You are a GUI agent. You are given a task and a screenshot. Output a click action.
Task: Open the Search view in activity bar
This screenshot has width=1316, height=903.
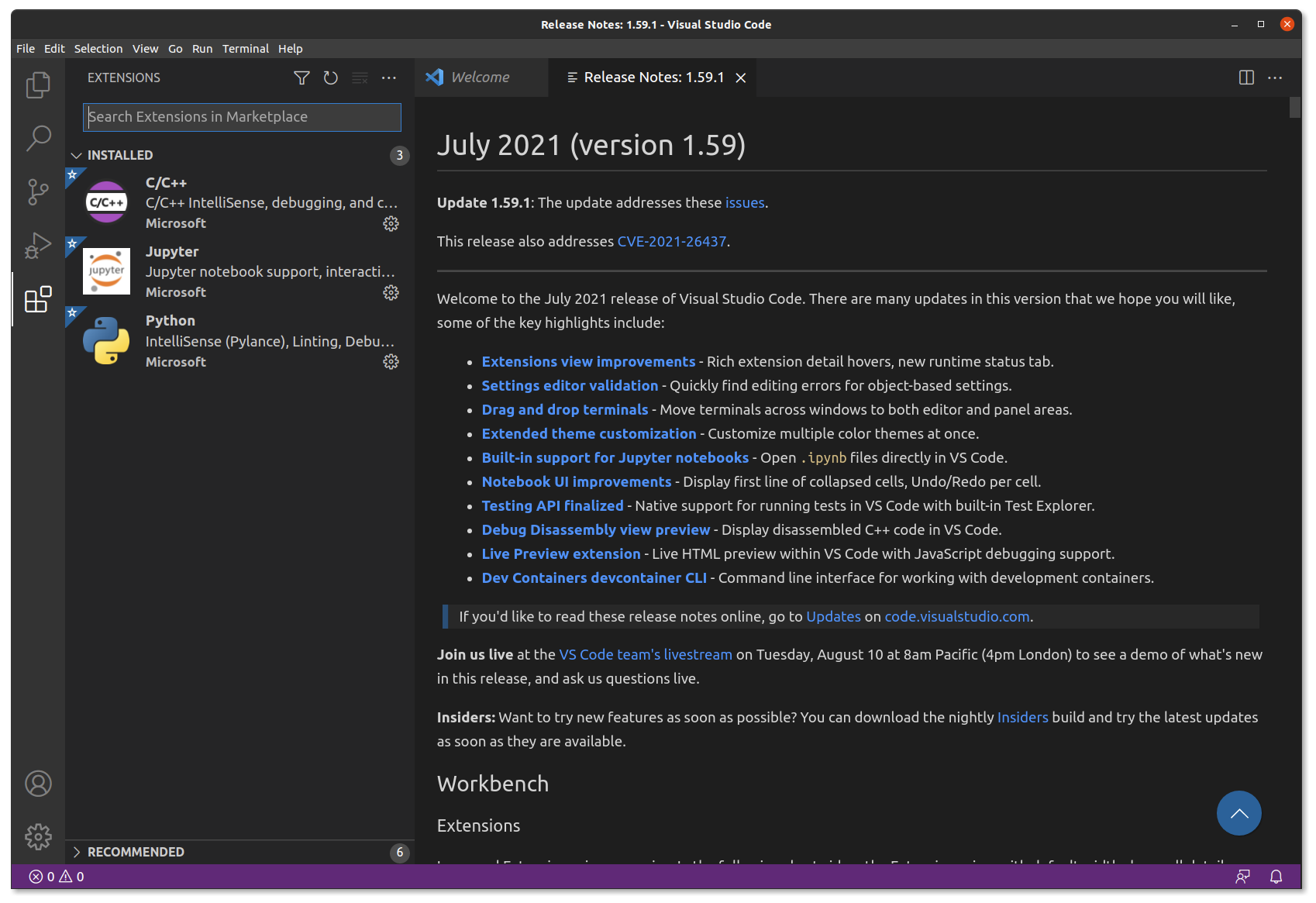(x=38, y=139)
